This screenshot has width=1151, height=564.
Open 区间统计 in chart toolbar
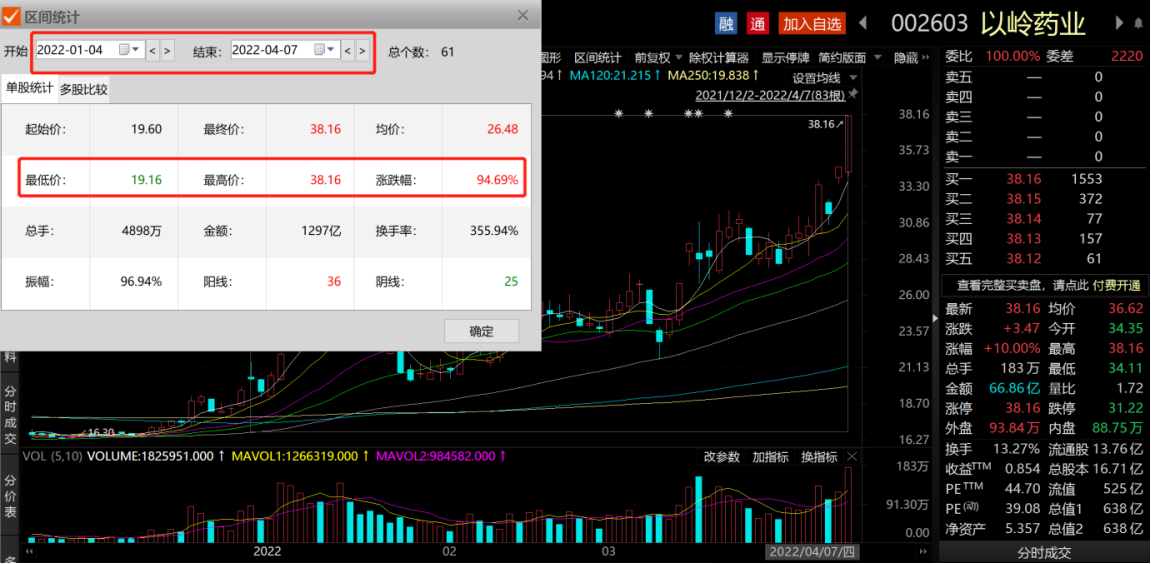click(598, 57)
